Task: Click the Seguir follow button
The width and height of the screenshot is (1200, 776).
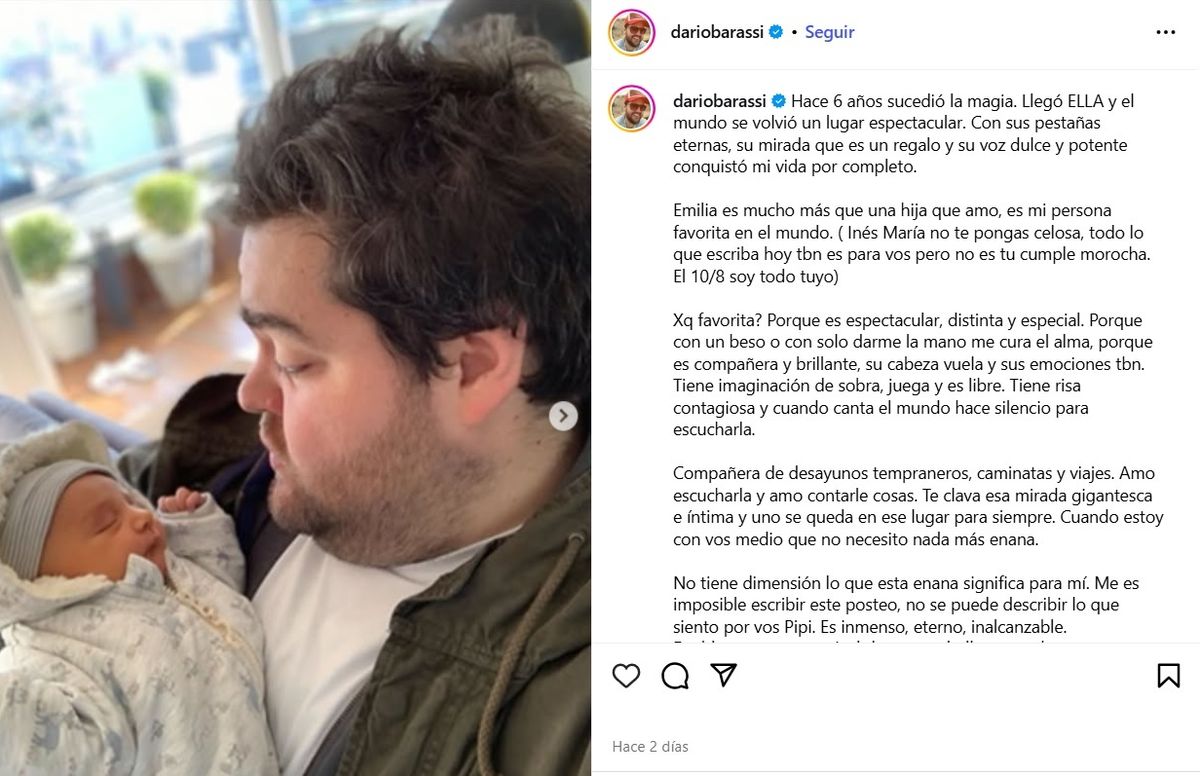Action: 830,32
